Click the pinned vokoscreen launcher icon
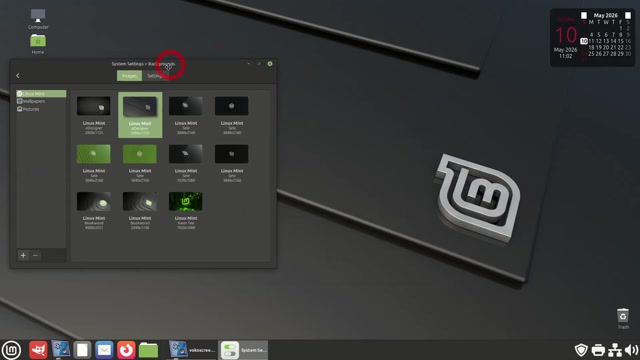The image size is (640, 360). [61, 350]
